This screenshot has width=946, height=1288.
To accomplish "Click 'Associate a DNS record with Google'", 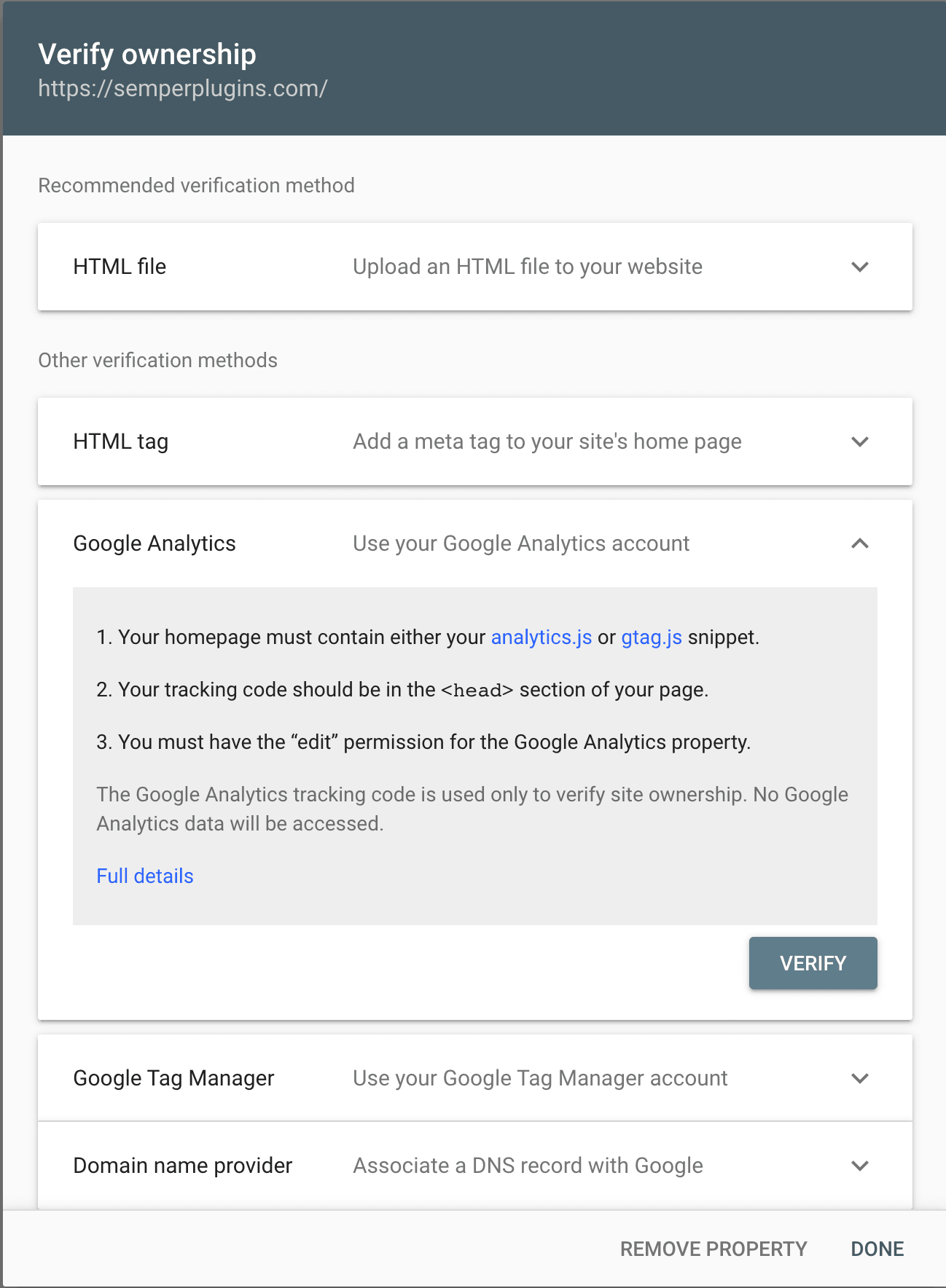I will (x=528, y=1166).
